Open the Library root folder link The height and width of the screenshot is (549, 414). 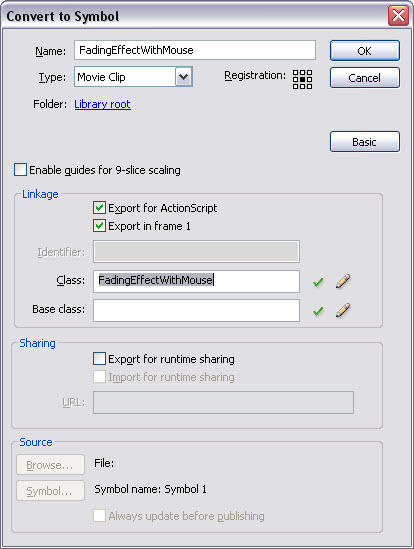click(x=103, y=104)
